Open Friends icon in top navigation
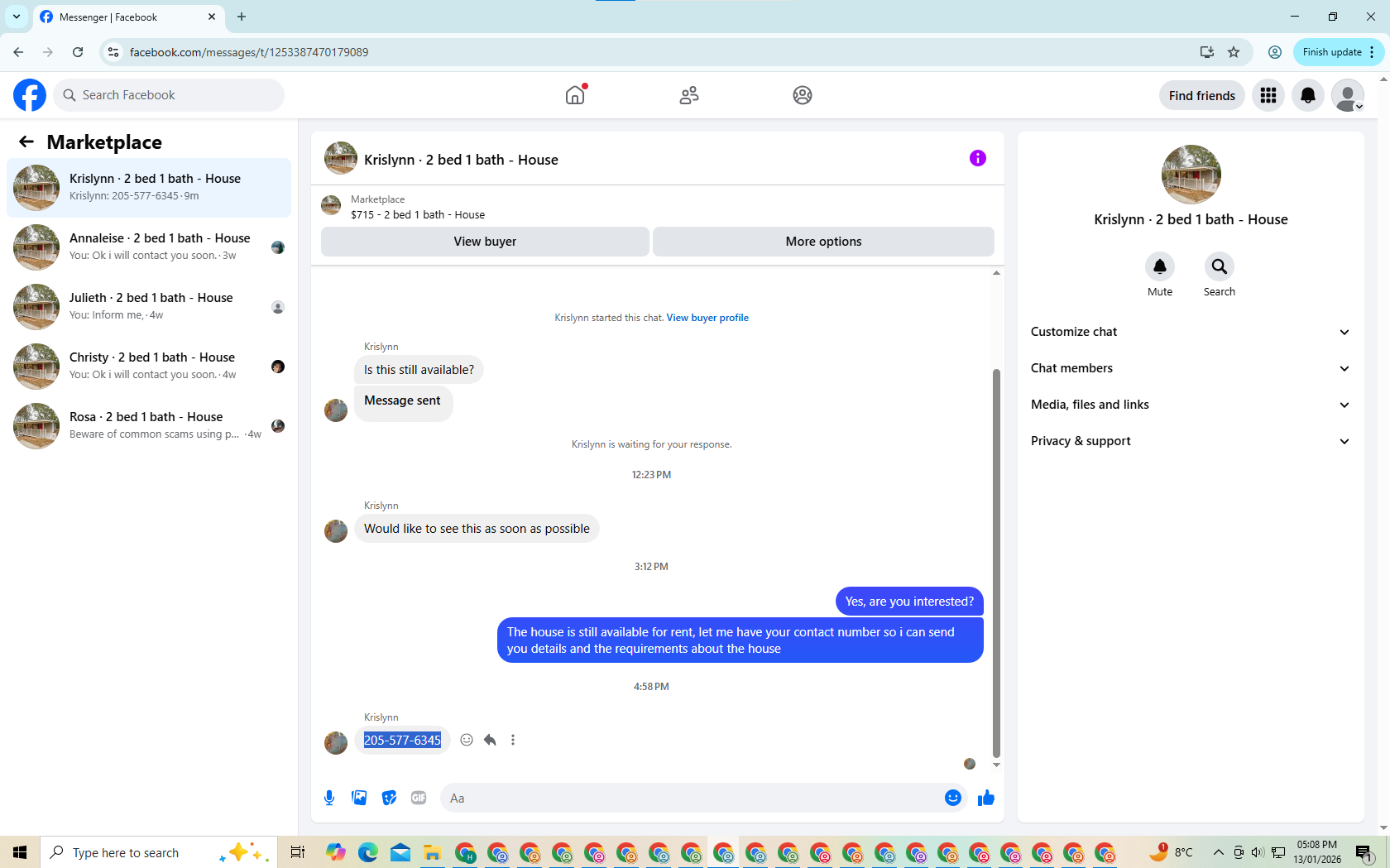 [x=689, y=95]
